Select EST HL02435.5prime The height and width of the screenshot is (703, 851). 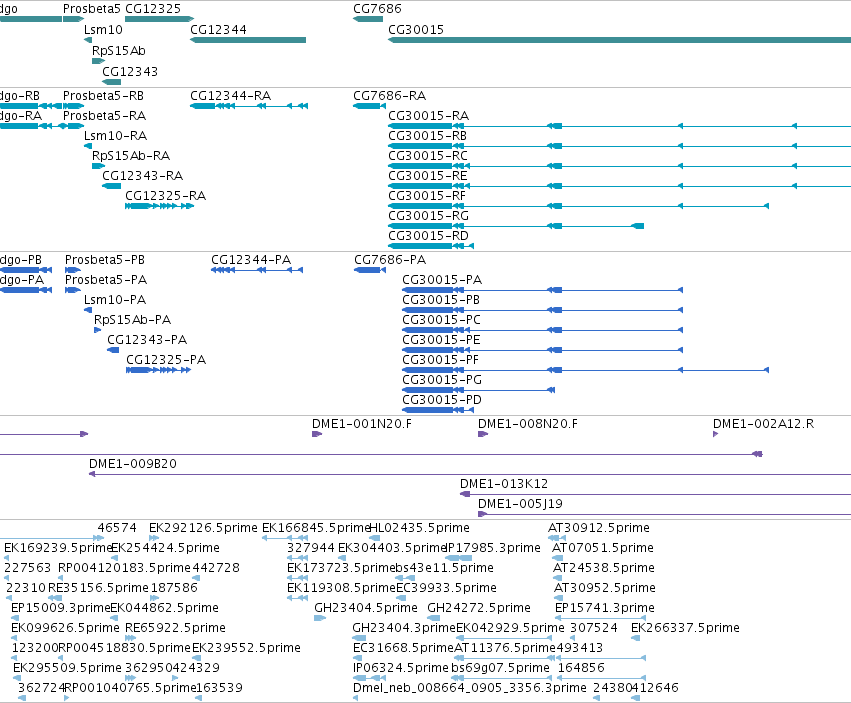point(374,538)
